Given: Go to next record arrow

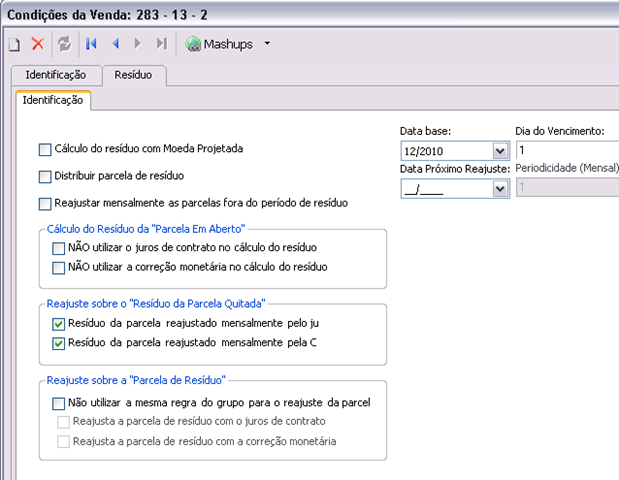Looking at the screenshot, I should tap(137, 43).
